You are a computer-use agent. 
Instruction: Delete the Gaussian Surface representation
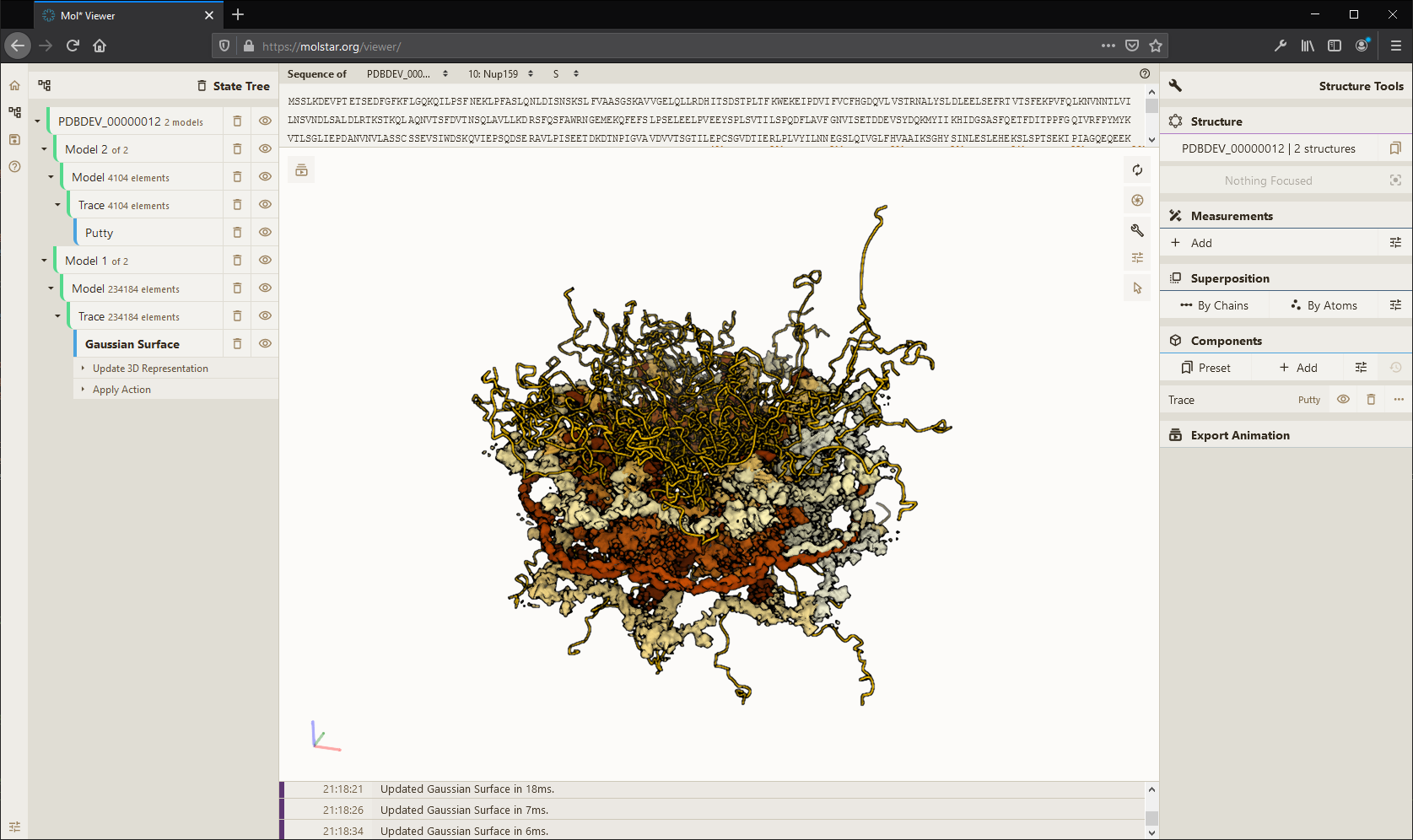coord(237,344)
